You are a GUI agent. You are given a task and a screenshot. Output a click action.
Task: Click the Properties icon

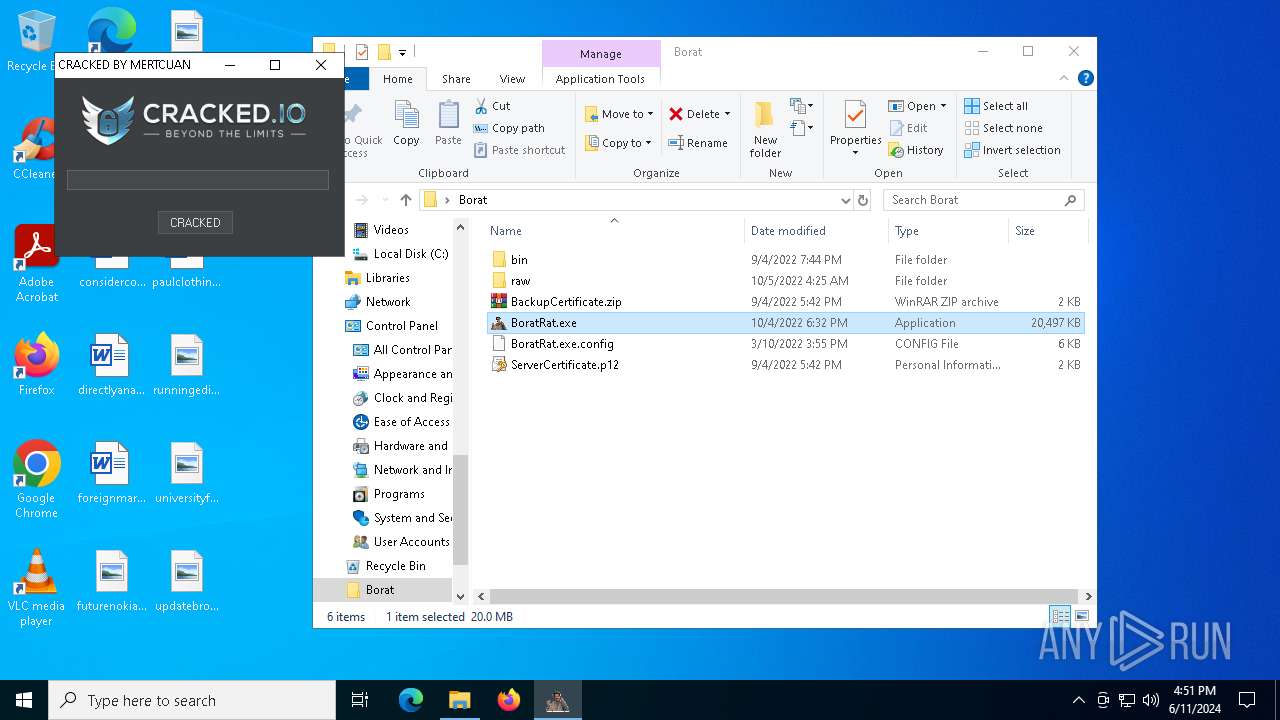(x=855, y=116)
